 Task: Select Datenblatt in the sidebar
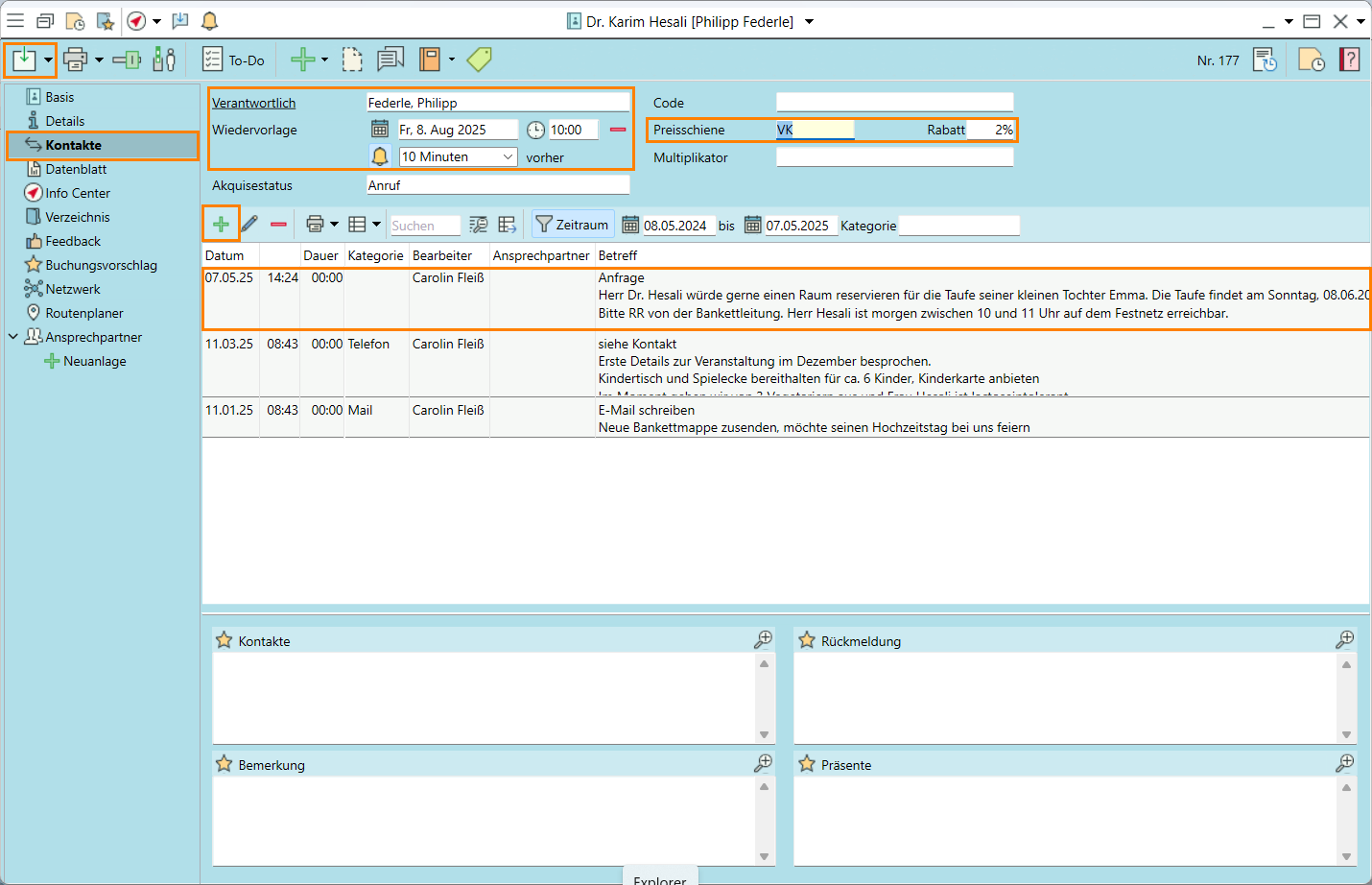[76, 169]
